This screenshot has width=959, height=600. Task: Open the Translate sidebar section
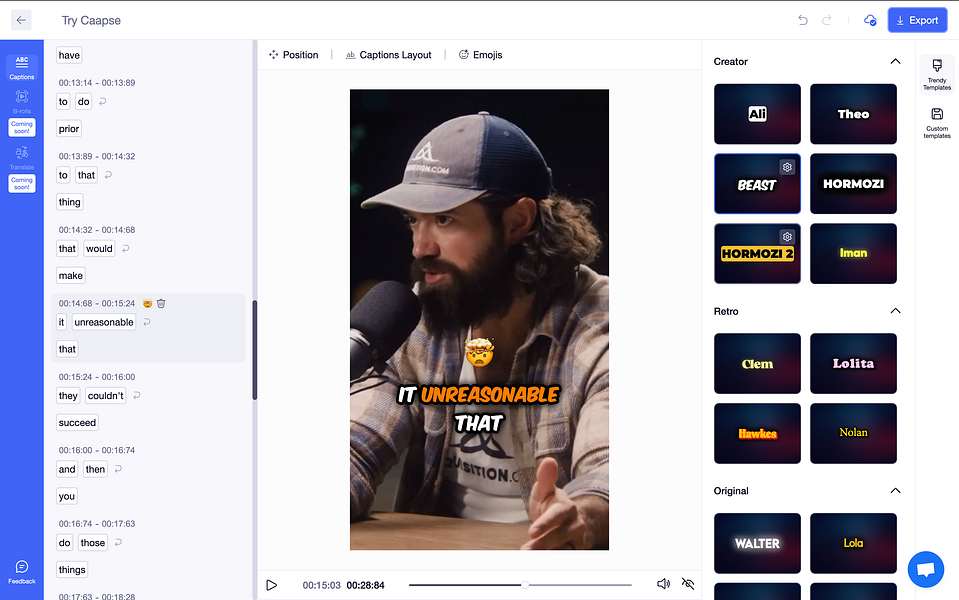(21, 157)
